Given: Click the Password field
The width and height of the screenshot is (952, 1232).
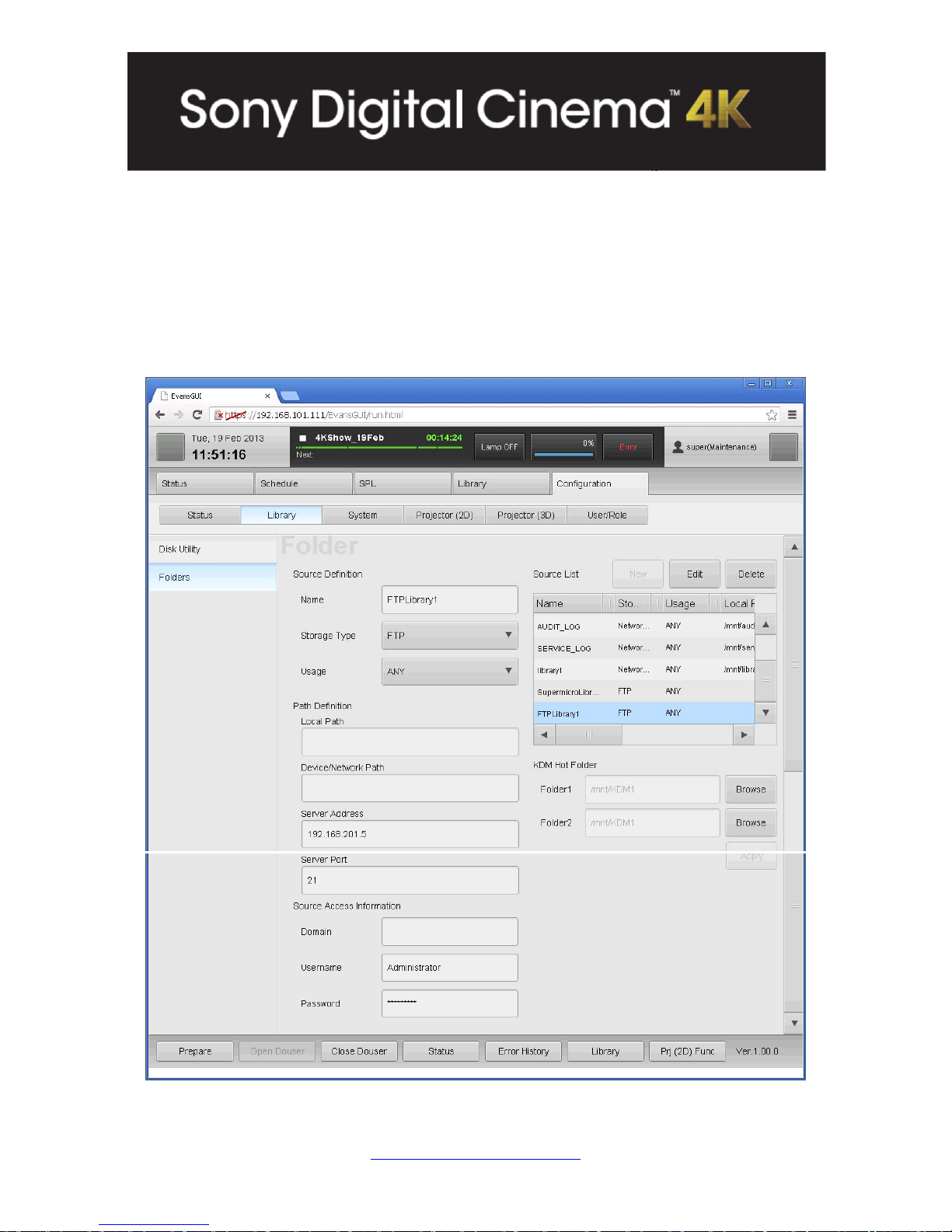Looking at the screenshot, I should [450, 1003].
